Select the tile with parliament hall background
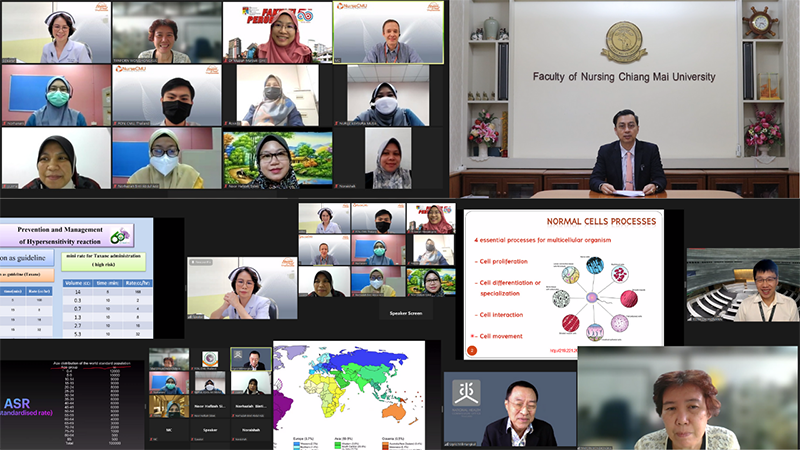This screenshot has width=800, height=450. (x=742, y=284)
